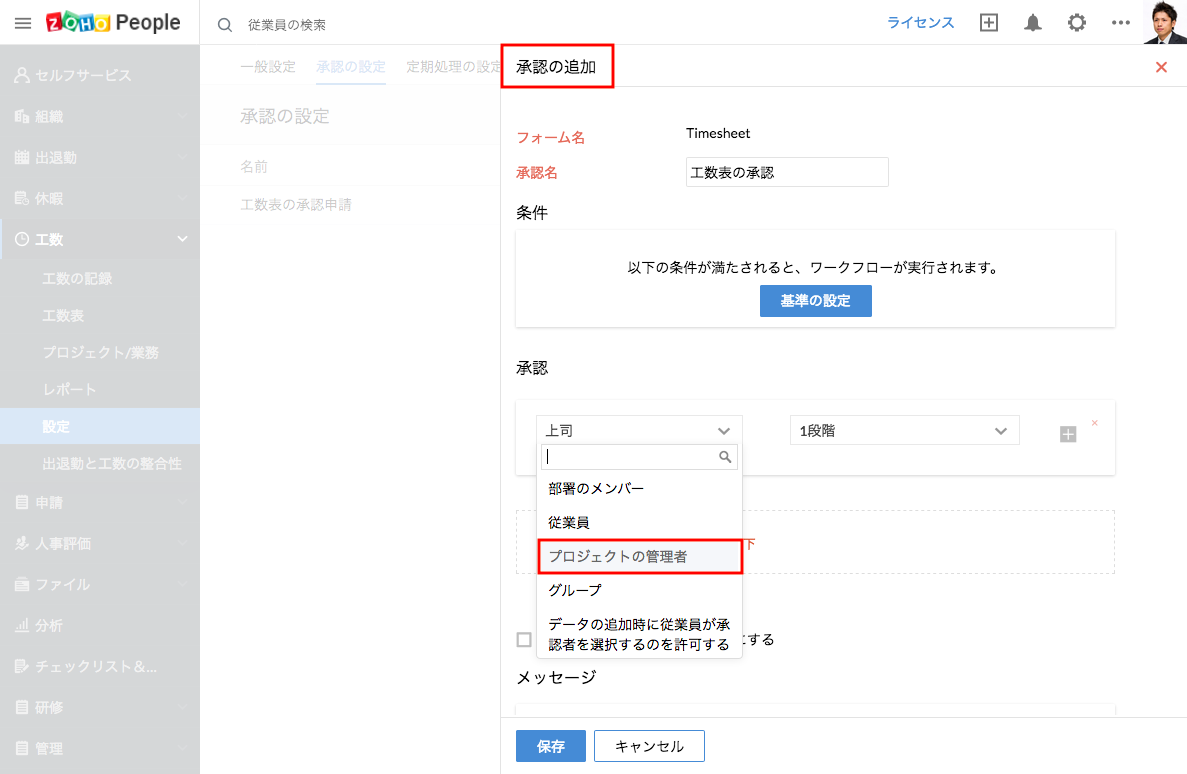Screen dimensions: 1187x774
Task: Click the 申請 sidebar icon
Action: (22, 502)
